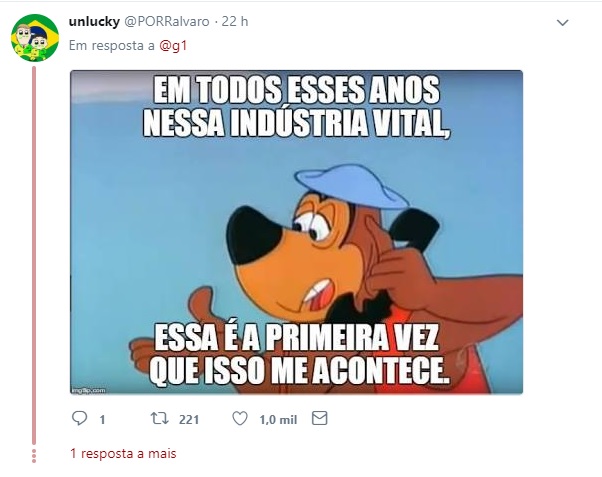Expand '1 resposta a mais' replies

(123, 454)
